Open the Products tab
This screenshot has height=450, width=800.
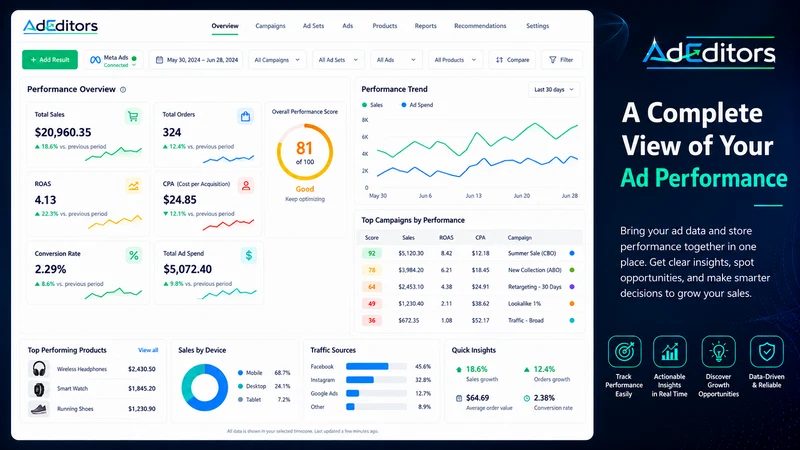coord(385,26)
